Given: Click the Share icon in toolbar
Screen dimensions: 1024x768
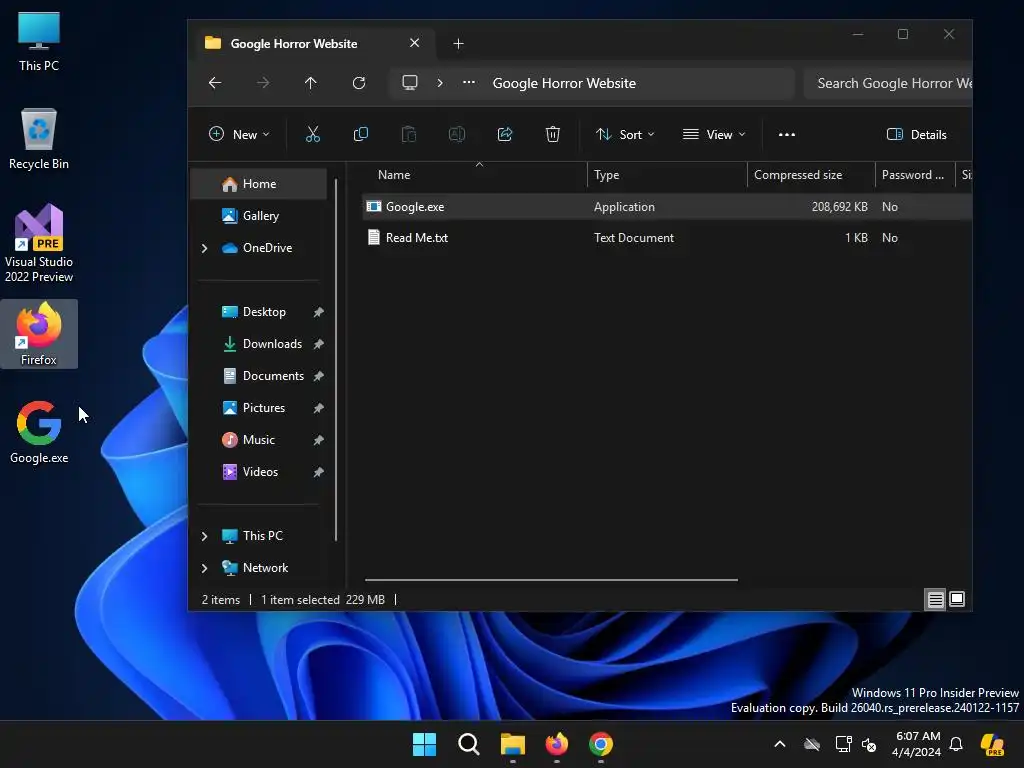Looking at the screenshot, I should click(x=505, y=135).
